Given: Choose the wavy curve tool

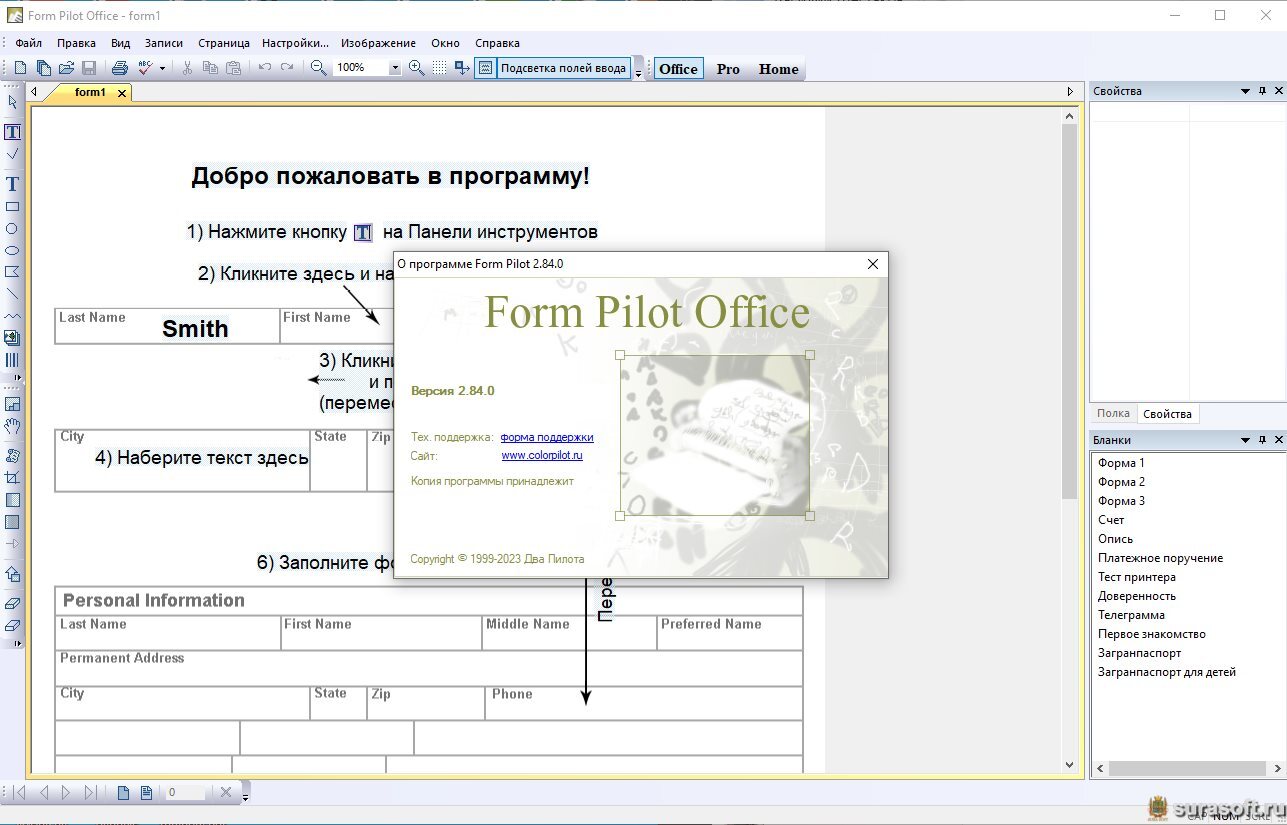Looking at the screenshot, I should pos(12,316).
